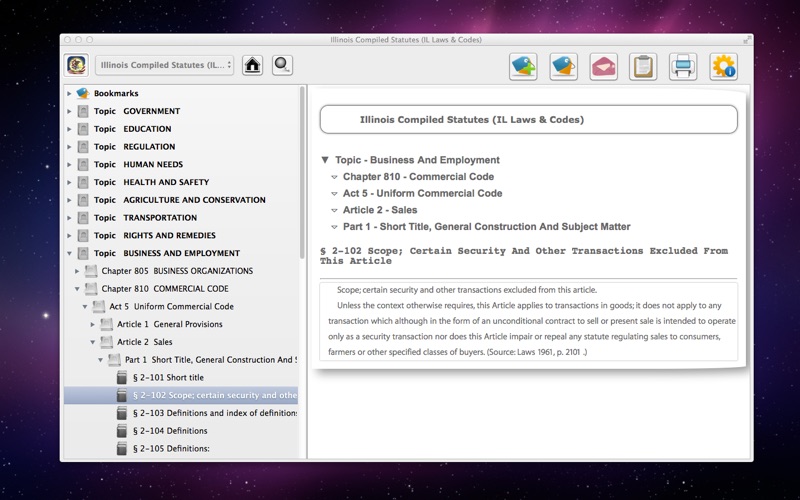The height and width of the screenshot is (500, 800).
Task: Copy the section with the clipboard icon
Action: [x=643, y=66]
